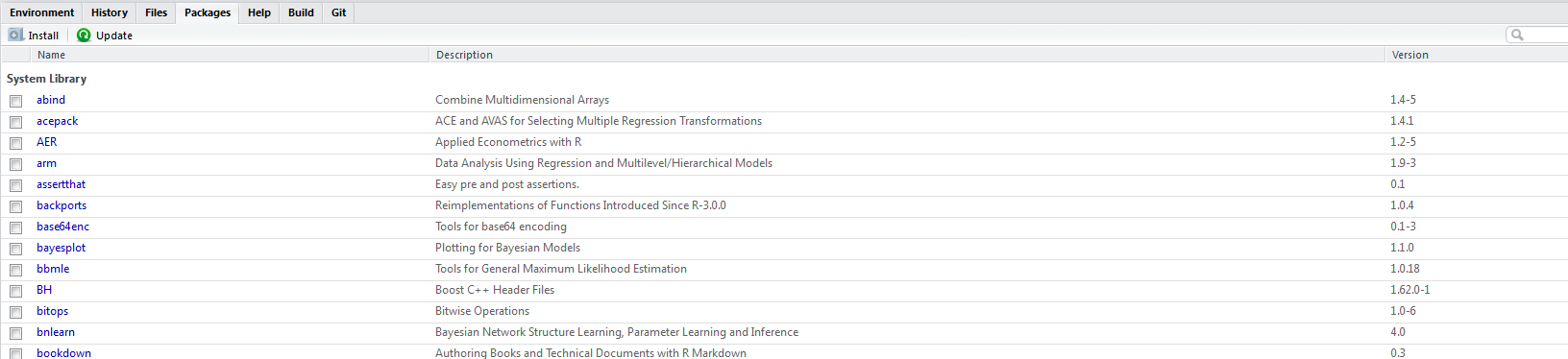The width and height of the screenshot is (1568, 359).
Task: Open the base64enc package link
Action: (63, 227)
